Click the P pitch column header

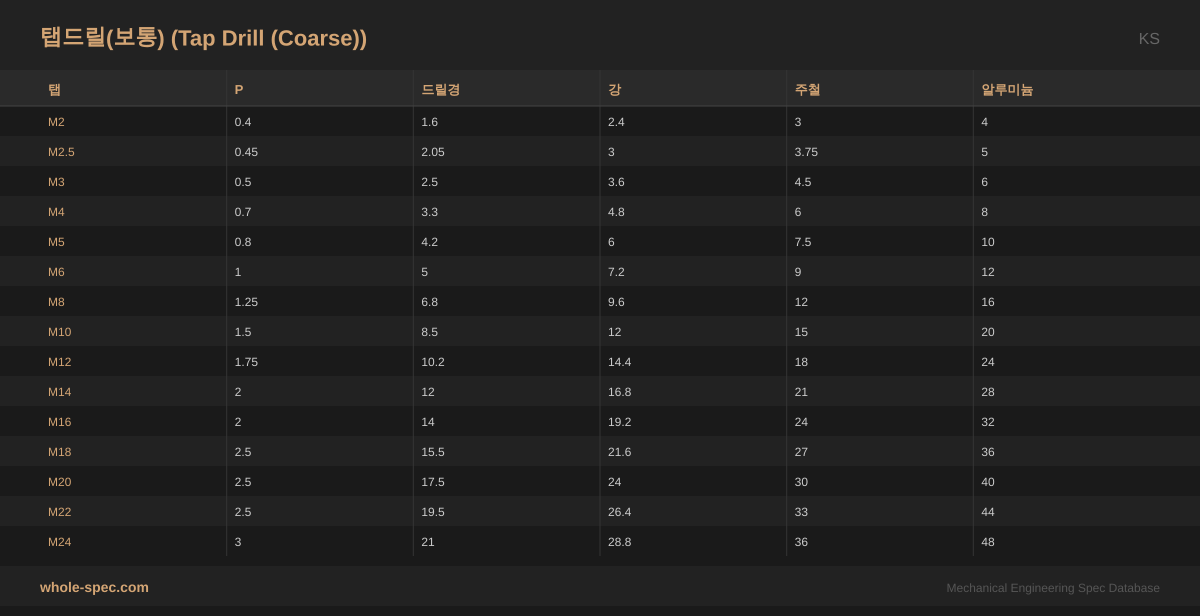click(239, 90)
